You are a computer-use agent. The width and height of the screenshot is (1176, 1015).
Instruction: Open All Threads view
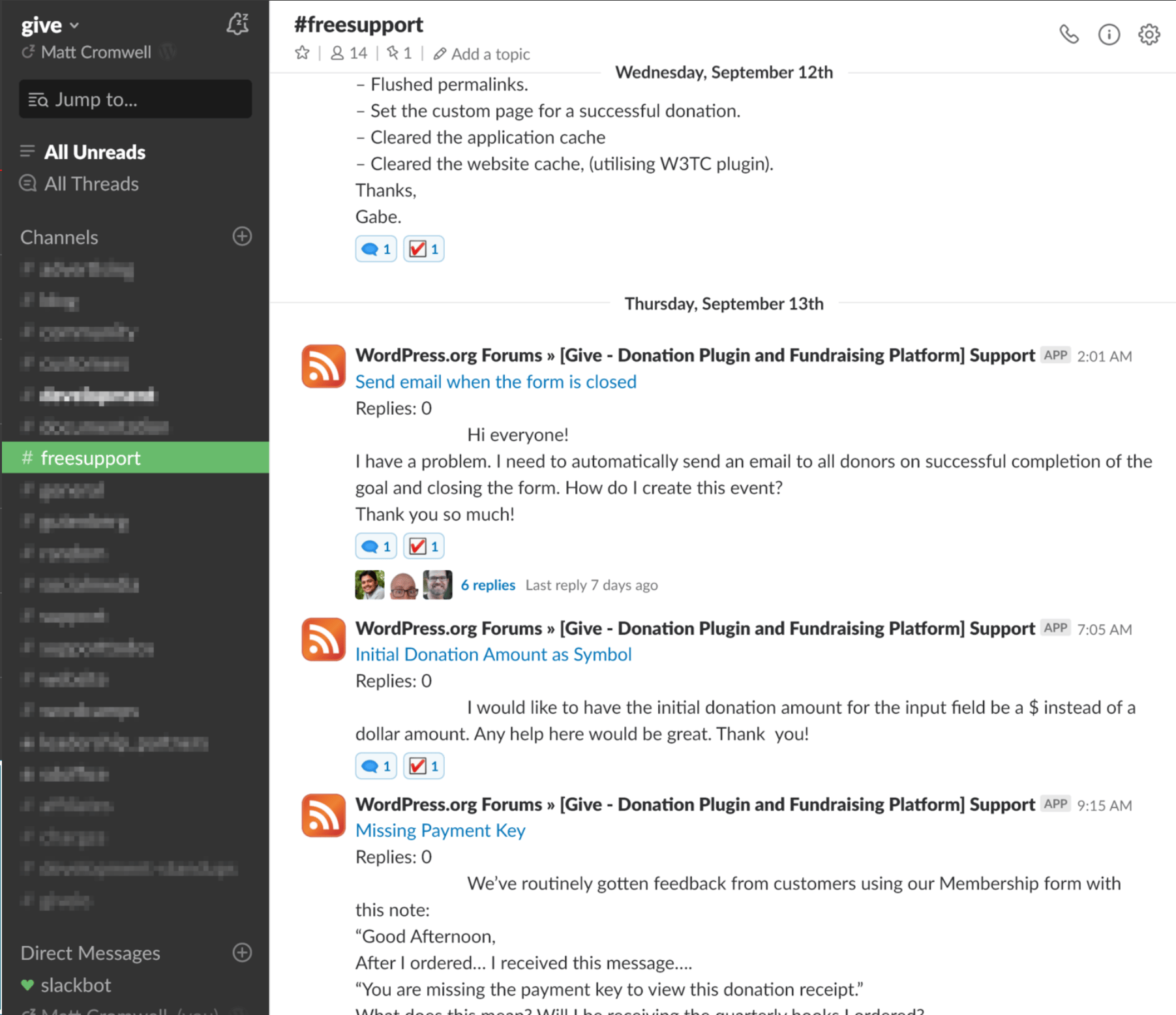[x=91, y=184]
